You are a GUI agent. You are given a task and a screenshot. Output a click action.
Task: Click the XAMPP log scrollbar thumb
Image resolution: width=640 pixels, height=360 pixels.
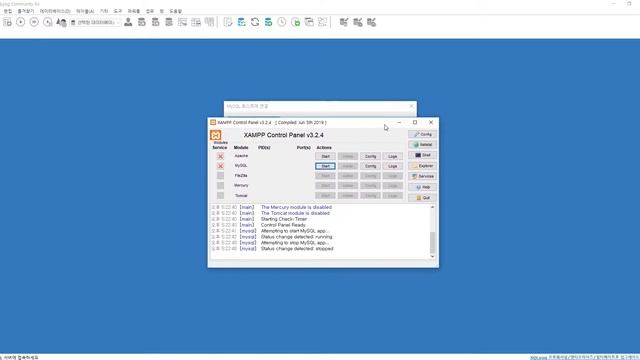pos(433,242)
